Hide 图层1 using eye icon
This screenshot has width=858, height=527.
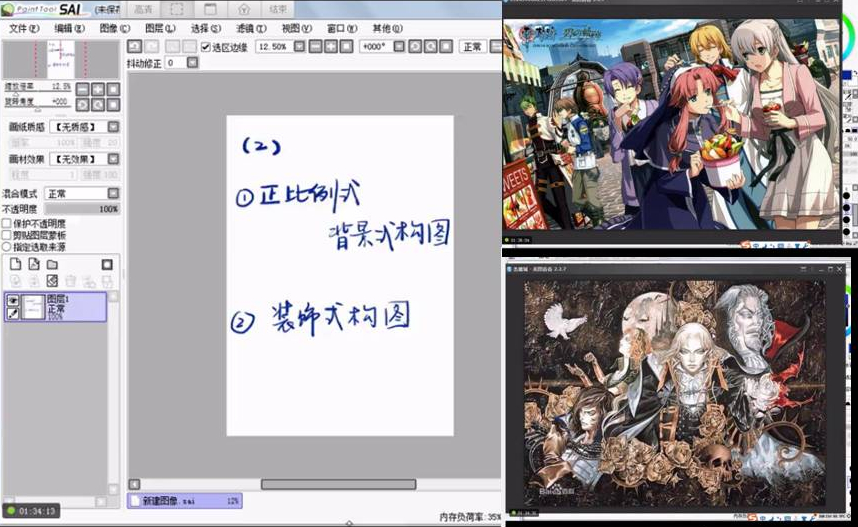coord(12,300)
